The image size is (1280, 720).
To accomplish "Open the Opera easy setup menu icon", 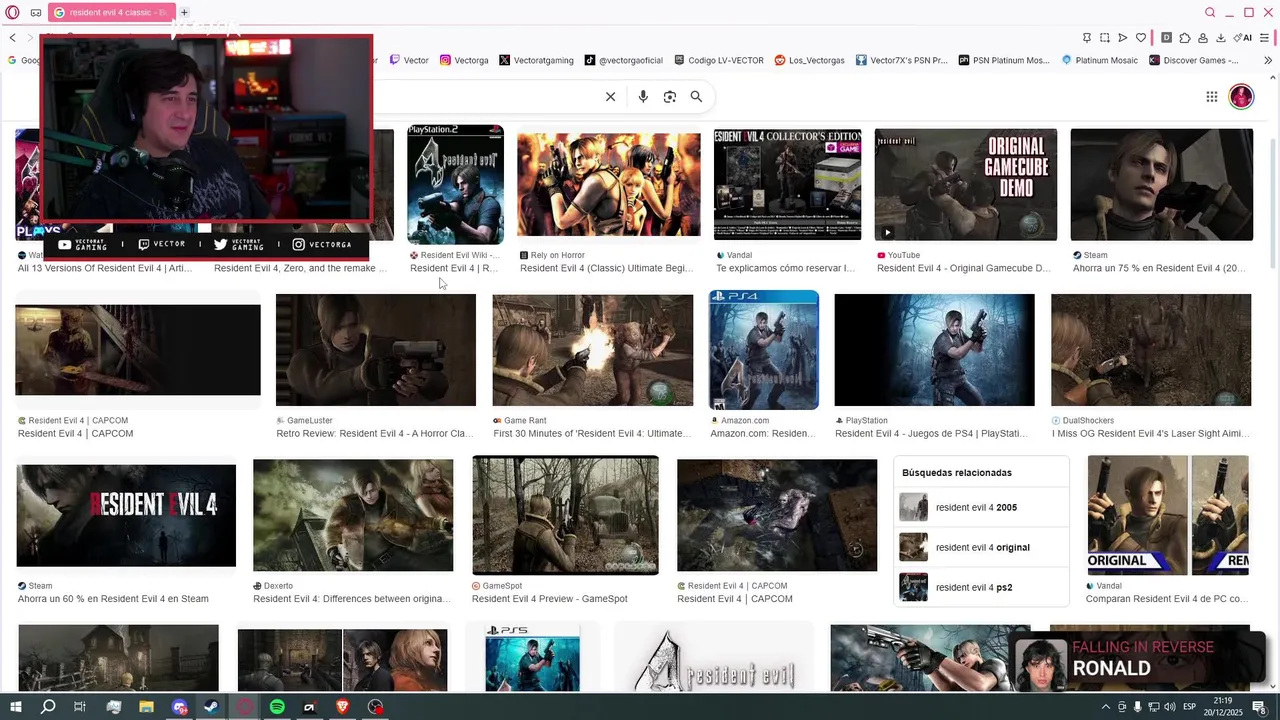I will tap(1264, 38).
